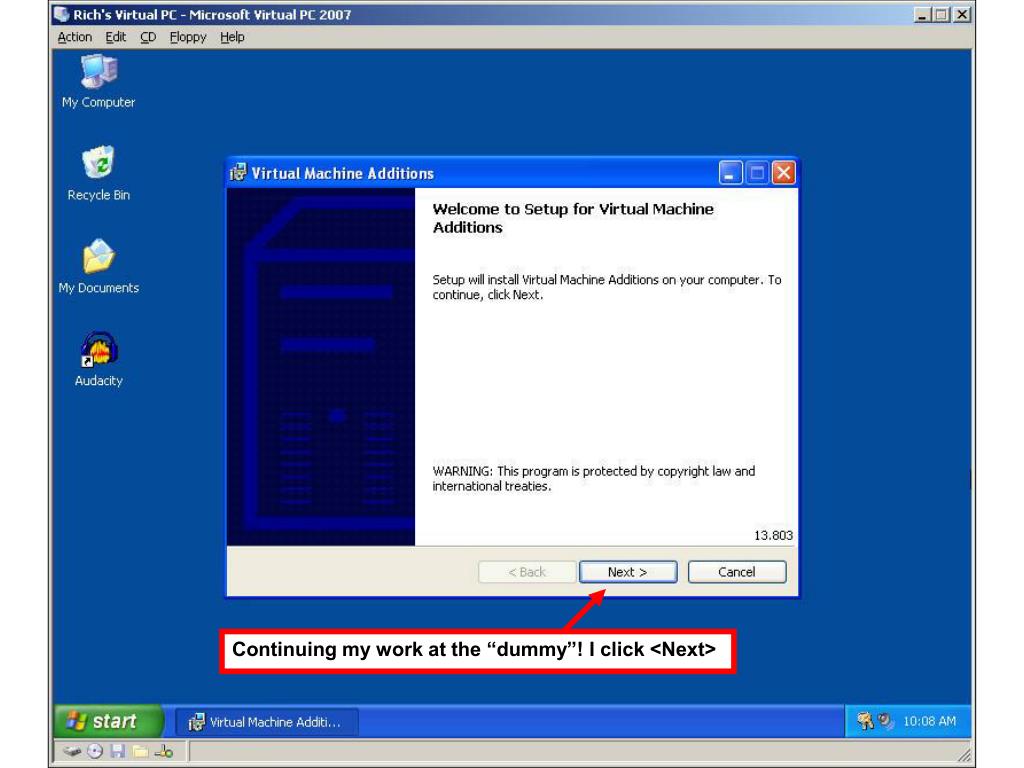1024x768 pixels.
Task: Click the network adapter status icon
Action: 163,752
